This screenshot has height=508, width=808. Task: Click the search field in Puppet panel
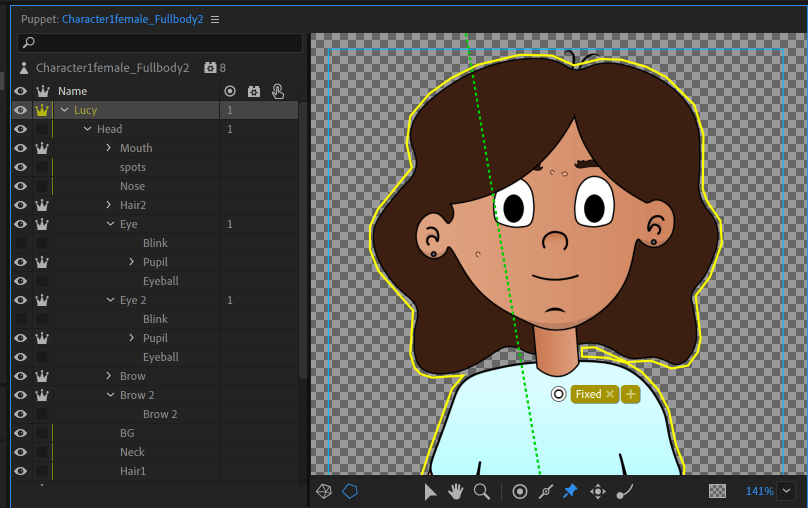(x=160, y=42)
